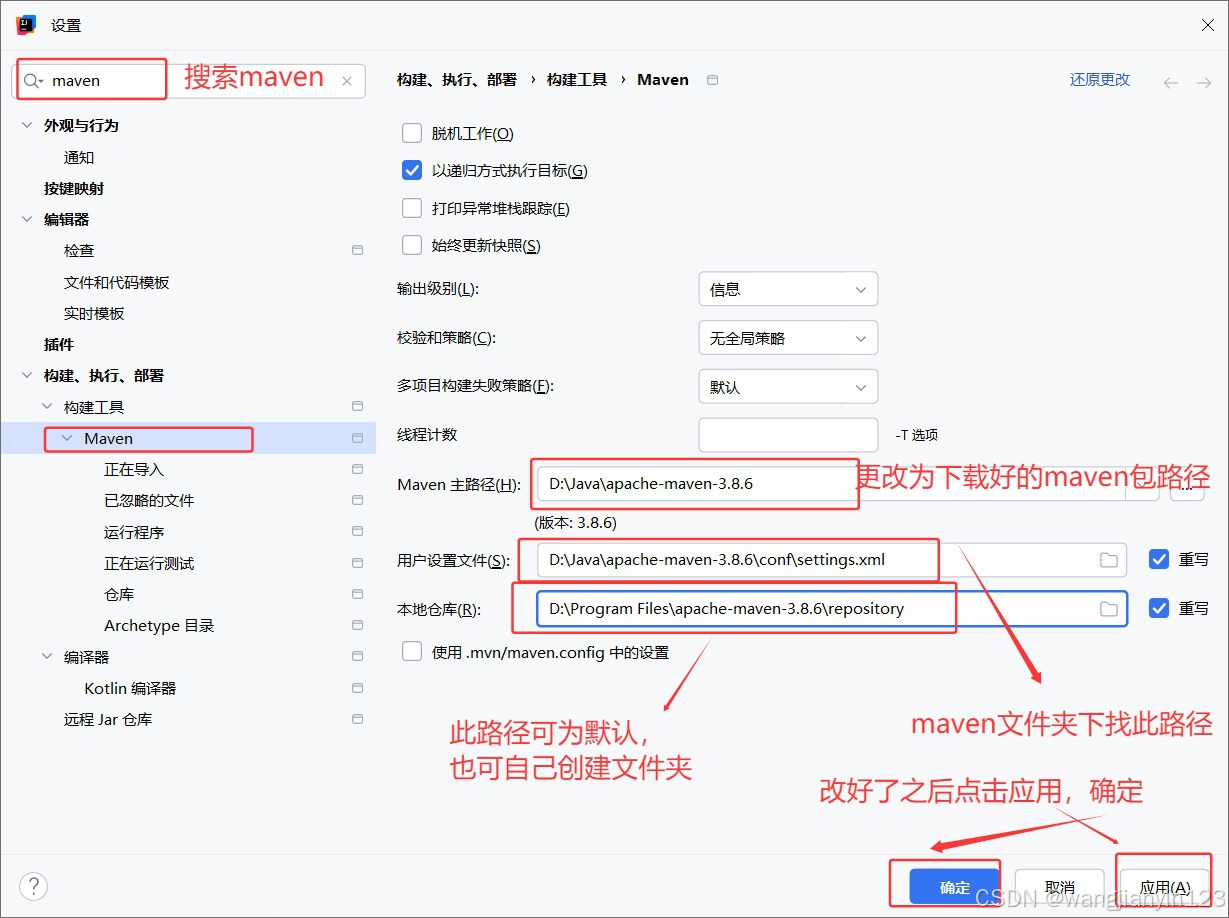Screen dimensions: 1229x918
Task: Click project icon next to 仓库
Action: [357, 594]
